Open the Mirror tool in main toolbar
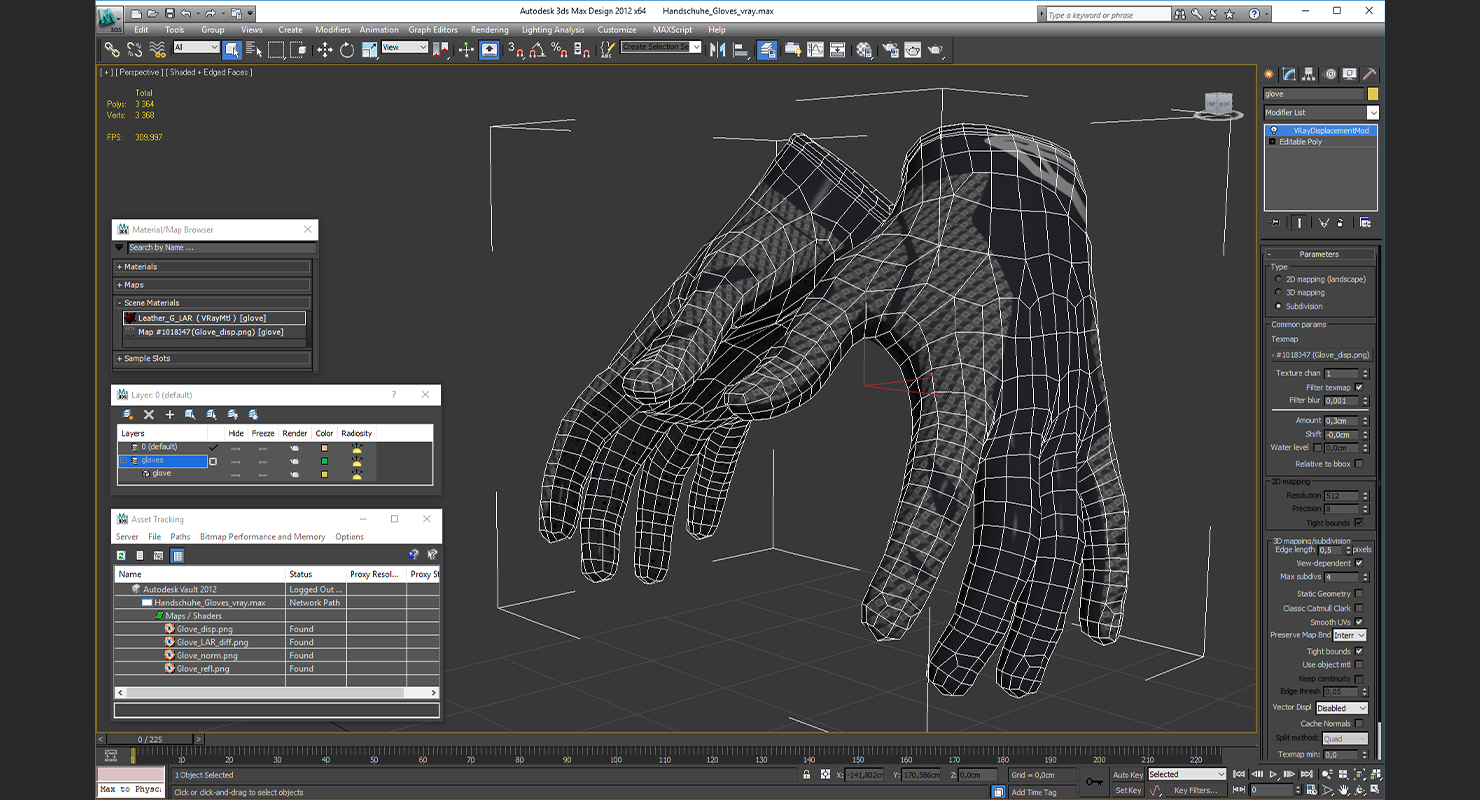The height and width of the screenshot is (800, 1480). (x=717, y=50)
